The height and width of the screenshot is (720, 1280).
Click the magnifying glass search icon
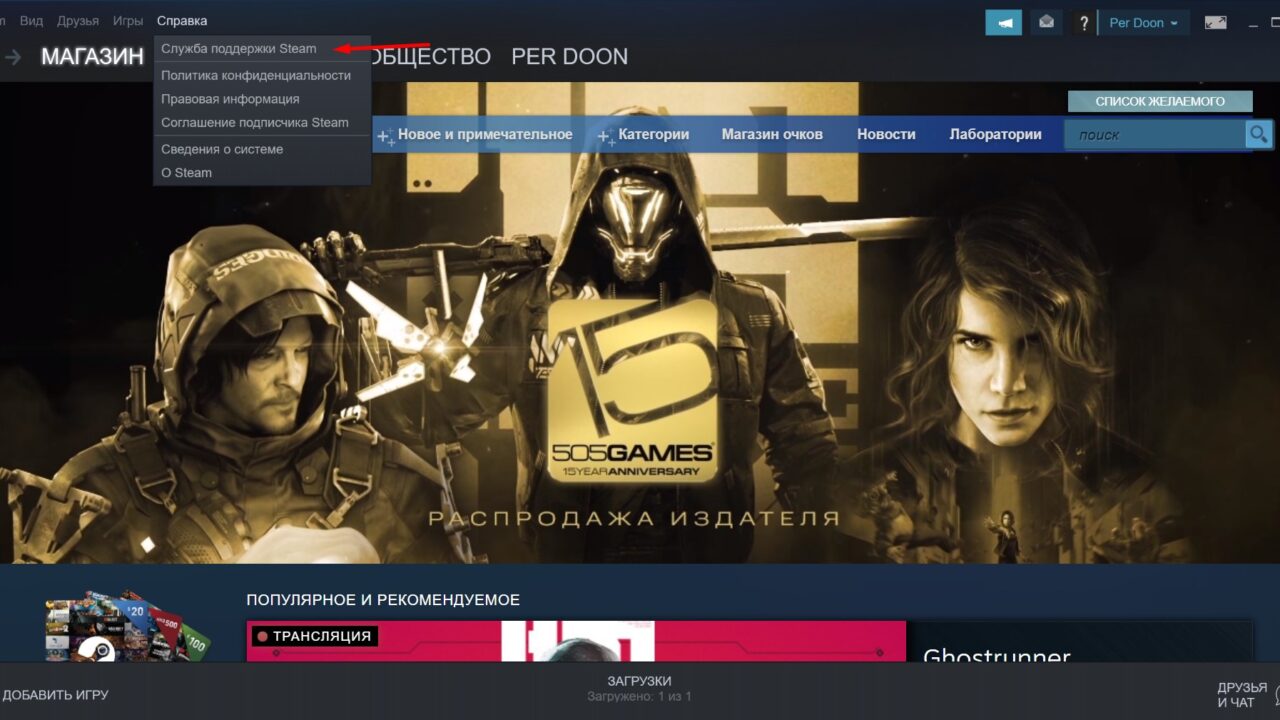[1257, 134]
